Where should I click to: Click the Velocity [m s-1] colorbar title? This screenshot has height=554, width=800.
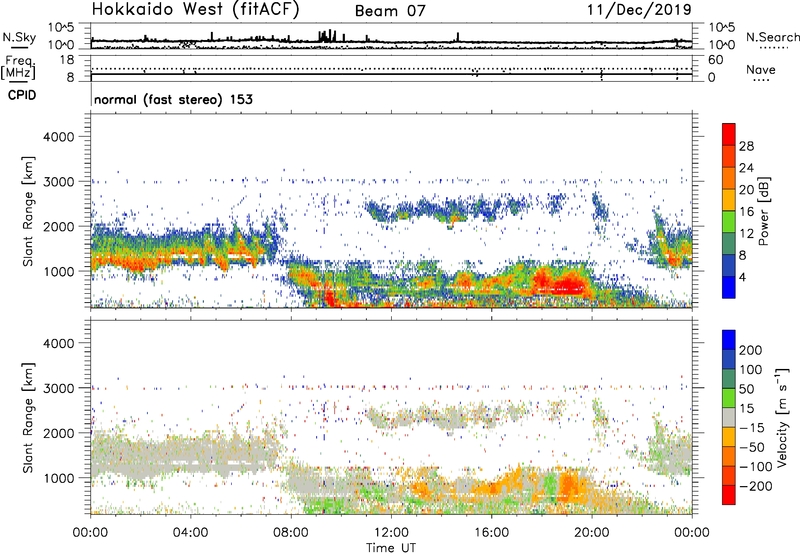782,417
